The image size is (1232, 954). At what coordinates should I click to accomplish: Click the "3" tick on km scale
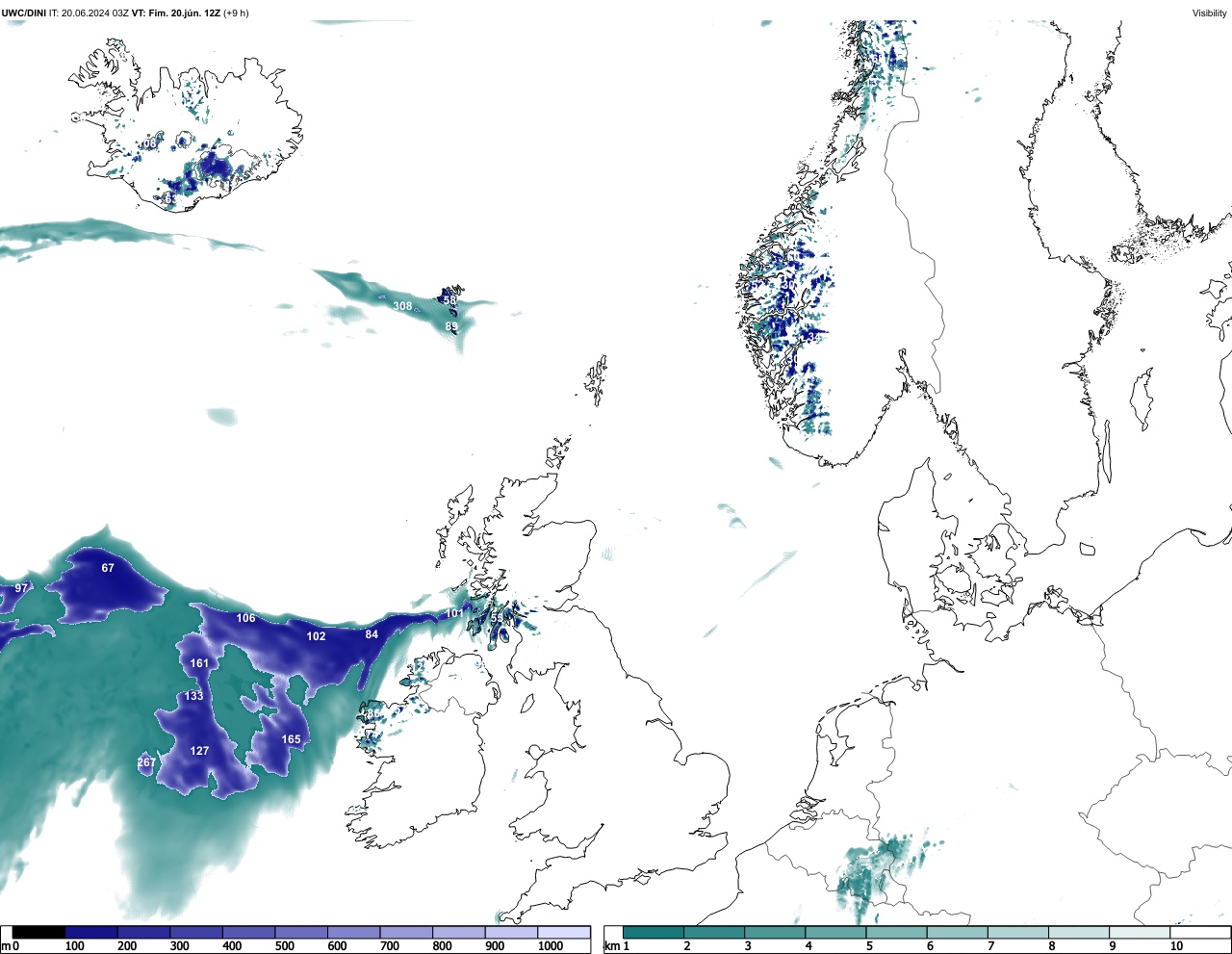[x=747, y=946]
